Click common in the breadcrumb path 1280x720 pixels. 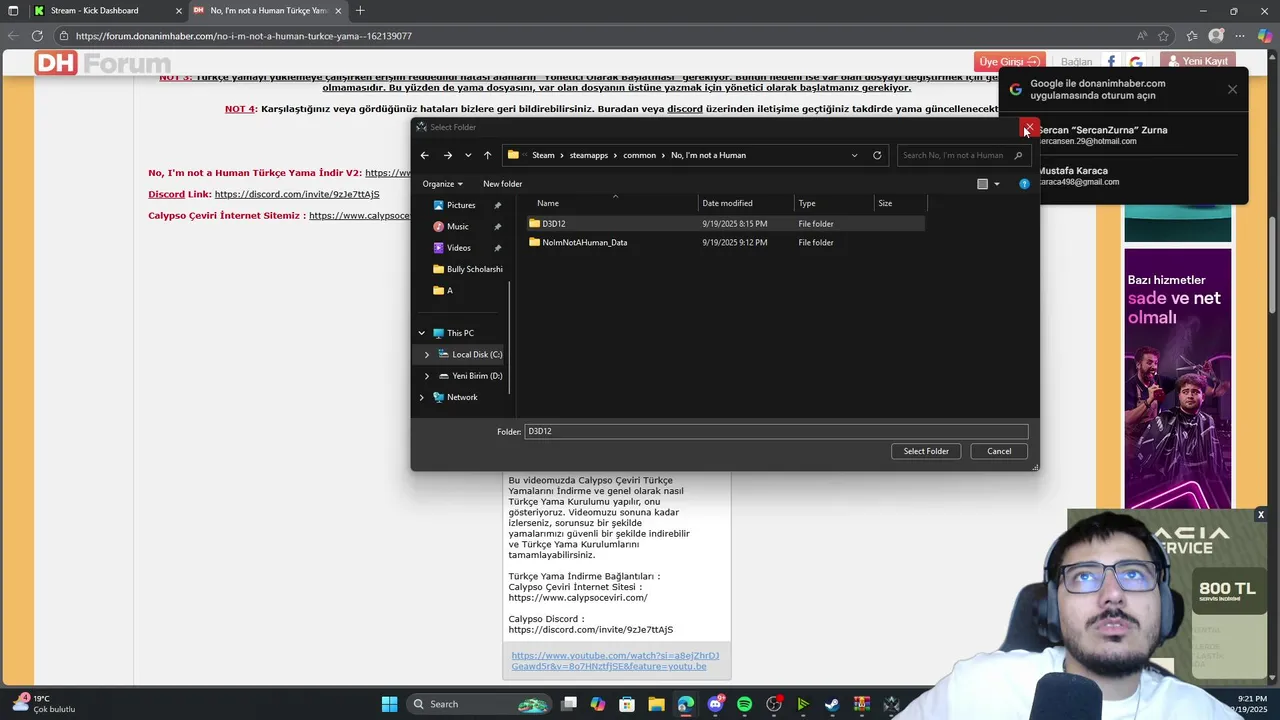[639, 155]
